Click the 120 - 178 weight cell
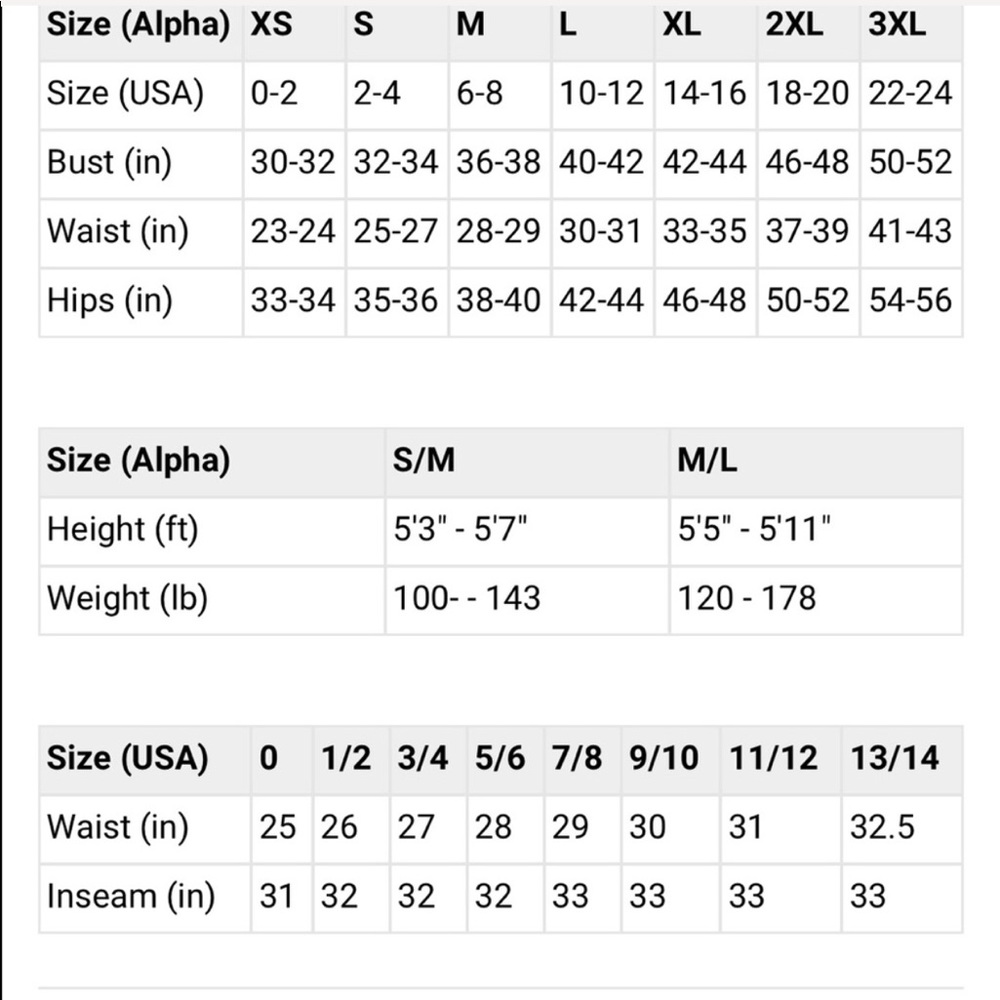This screenshot has width=1000, height=1000. pos(747,598)
